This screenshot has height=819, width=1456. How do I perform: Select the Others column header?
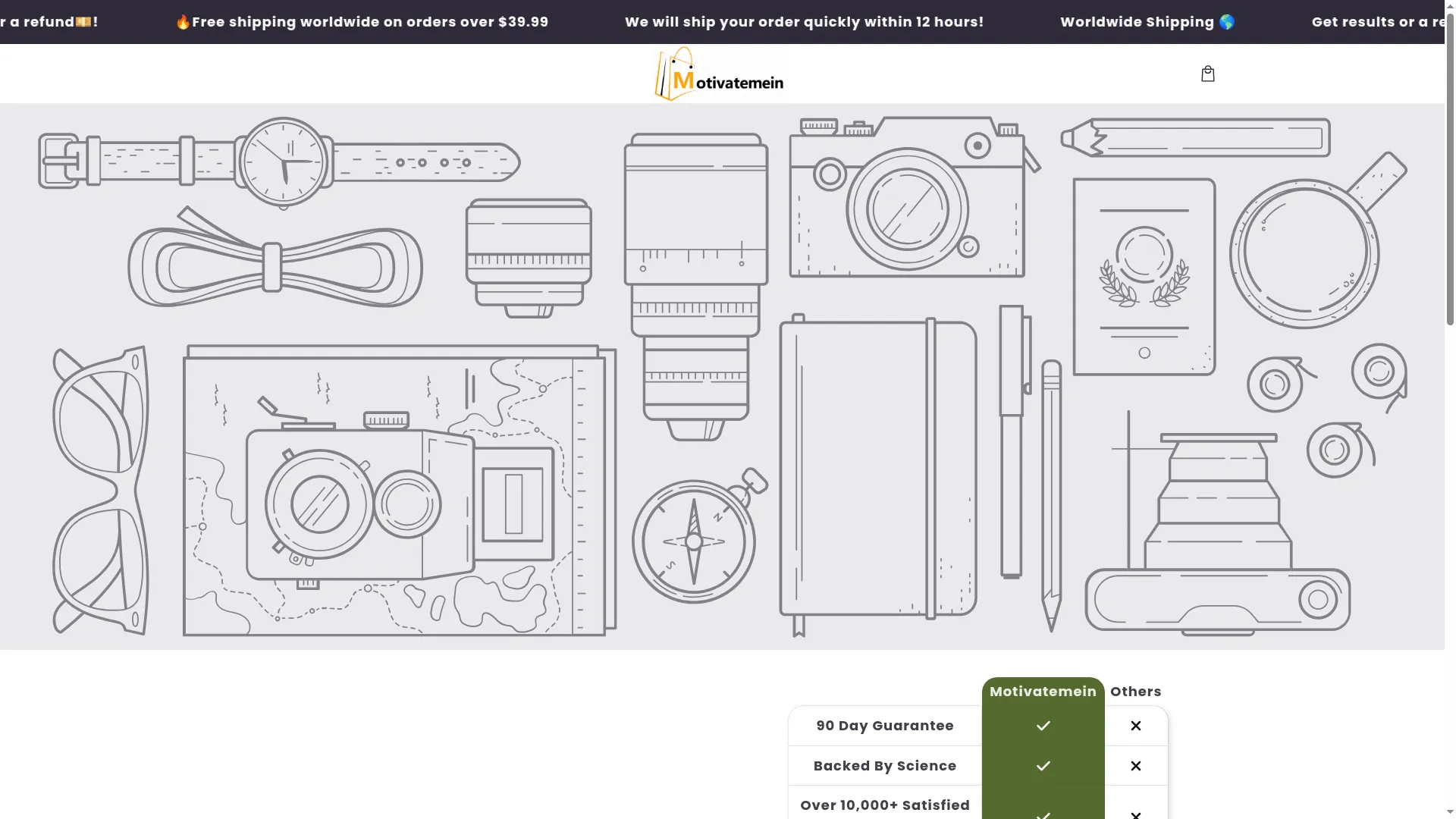1135,692
